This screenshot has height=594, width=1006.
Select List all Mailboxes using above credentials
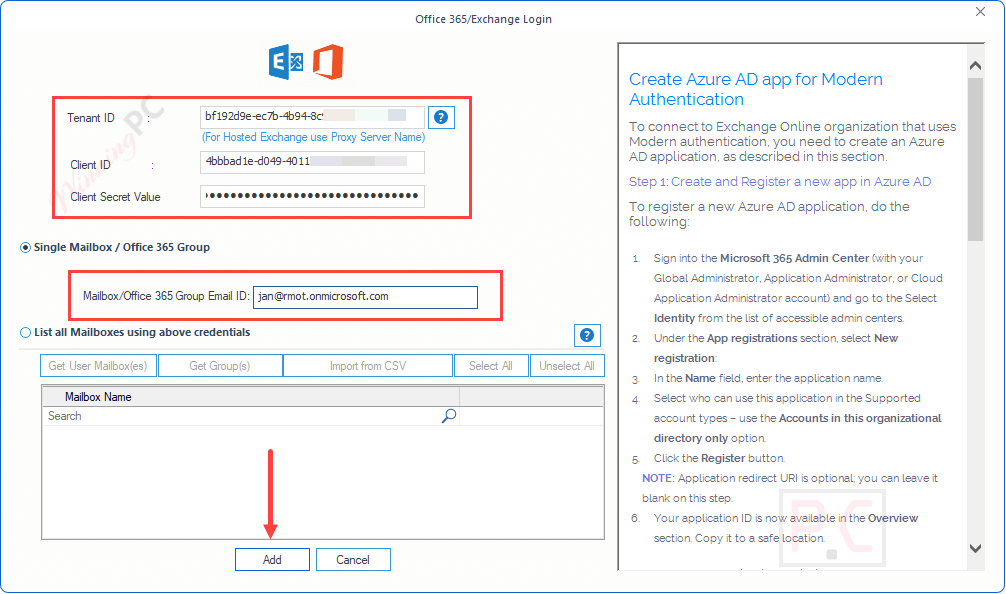(x=25, y=332)
